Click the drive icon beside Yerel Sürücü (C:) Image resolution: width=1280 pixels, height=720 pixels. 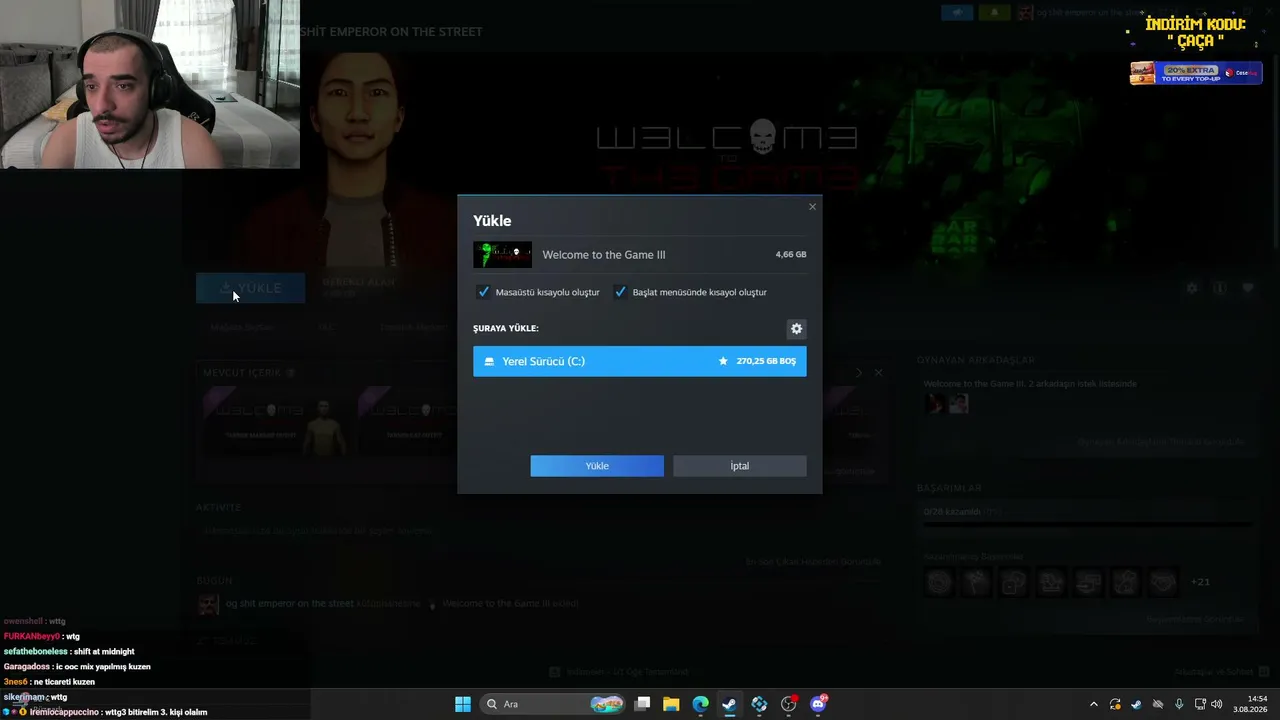[x=489, y=361]
